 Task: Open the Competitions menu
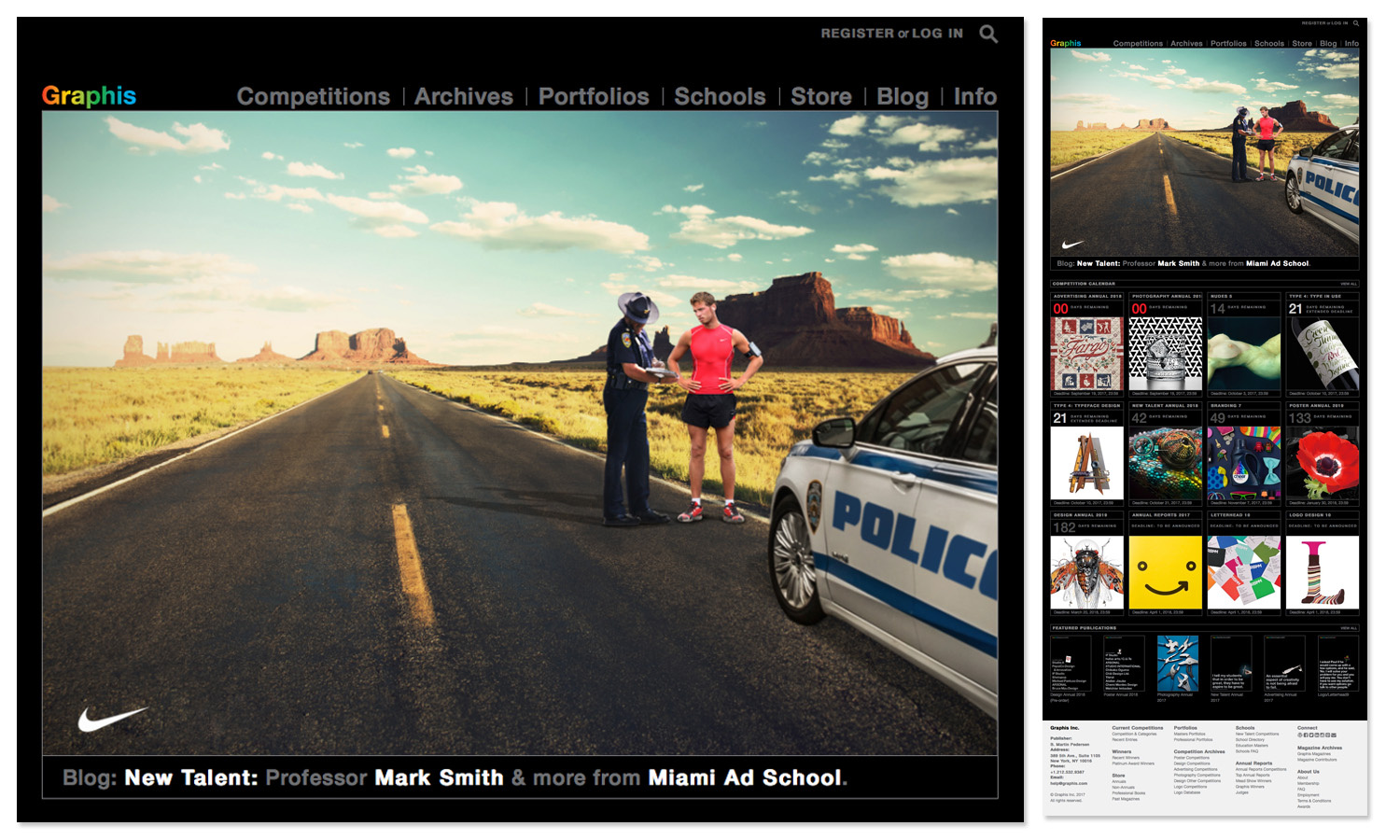[x=313, y=96]
